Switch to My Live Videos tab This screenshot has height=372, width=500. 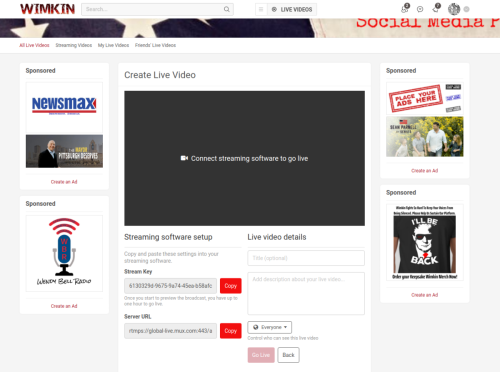113,45
